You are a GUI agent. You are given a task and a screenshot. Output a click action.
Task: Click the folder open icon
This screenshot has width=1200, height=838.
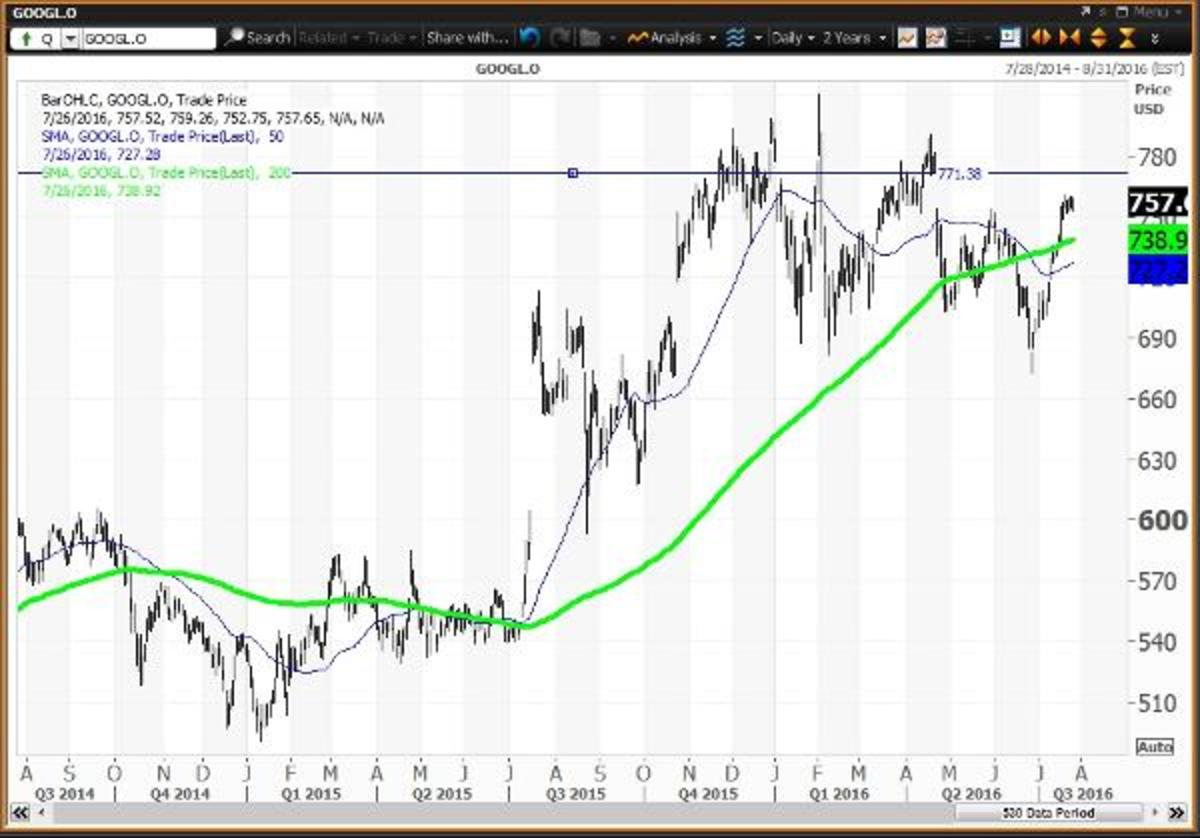click(x=590, y=38)
